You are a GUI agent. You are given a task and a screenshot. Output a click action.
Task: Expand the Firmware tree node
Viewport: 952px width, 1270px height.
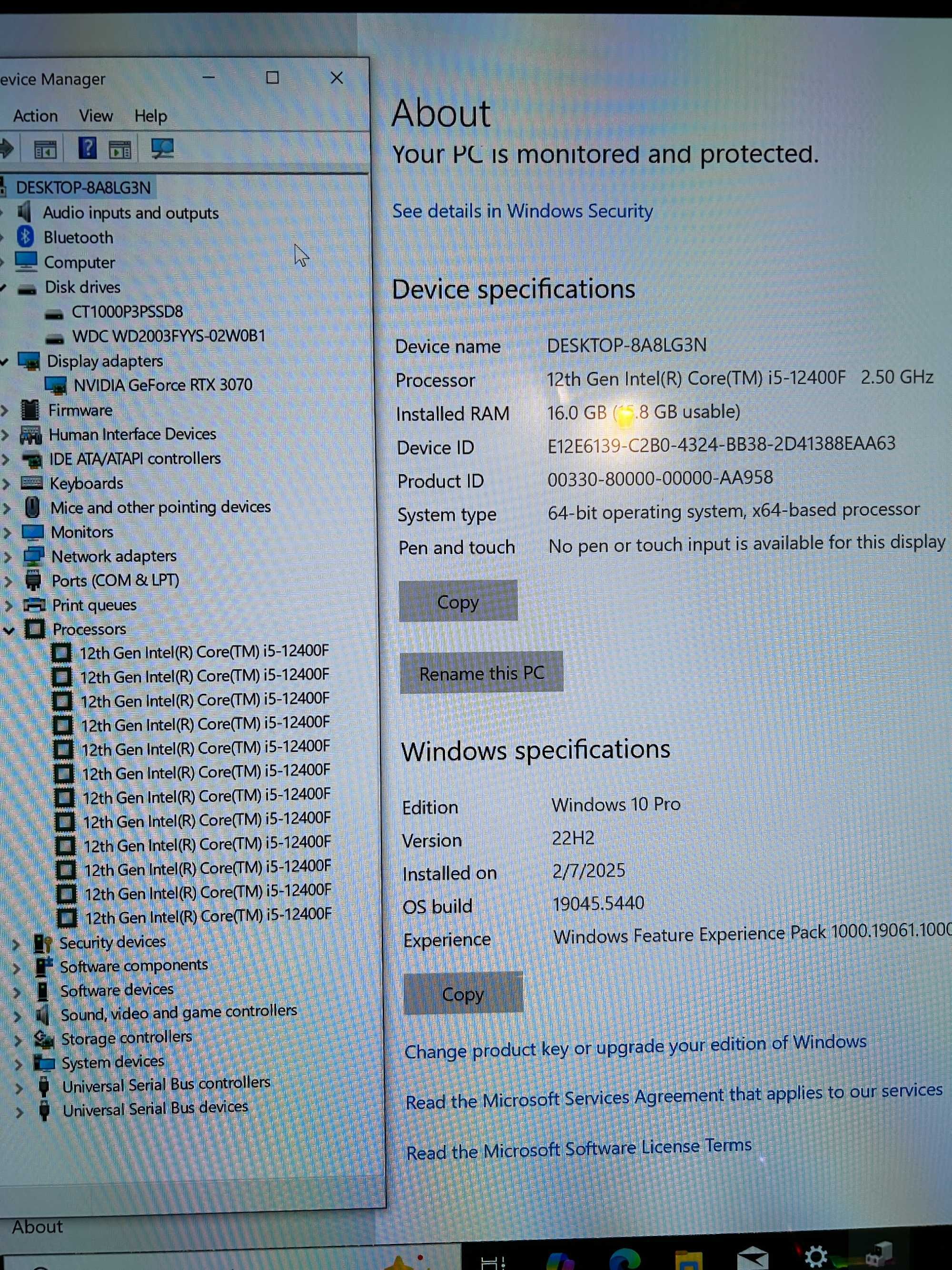pos(5,410)
